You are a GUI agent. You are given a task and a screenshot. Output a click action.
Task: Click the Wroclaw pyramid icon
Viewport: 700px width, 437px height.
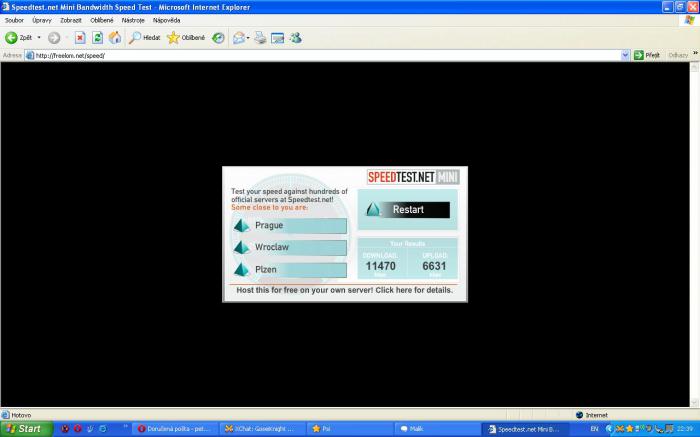(x=242, y=247)
